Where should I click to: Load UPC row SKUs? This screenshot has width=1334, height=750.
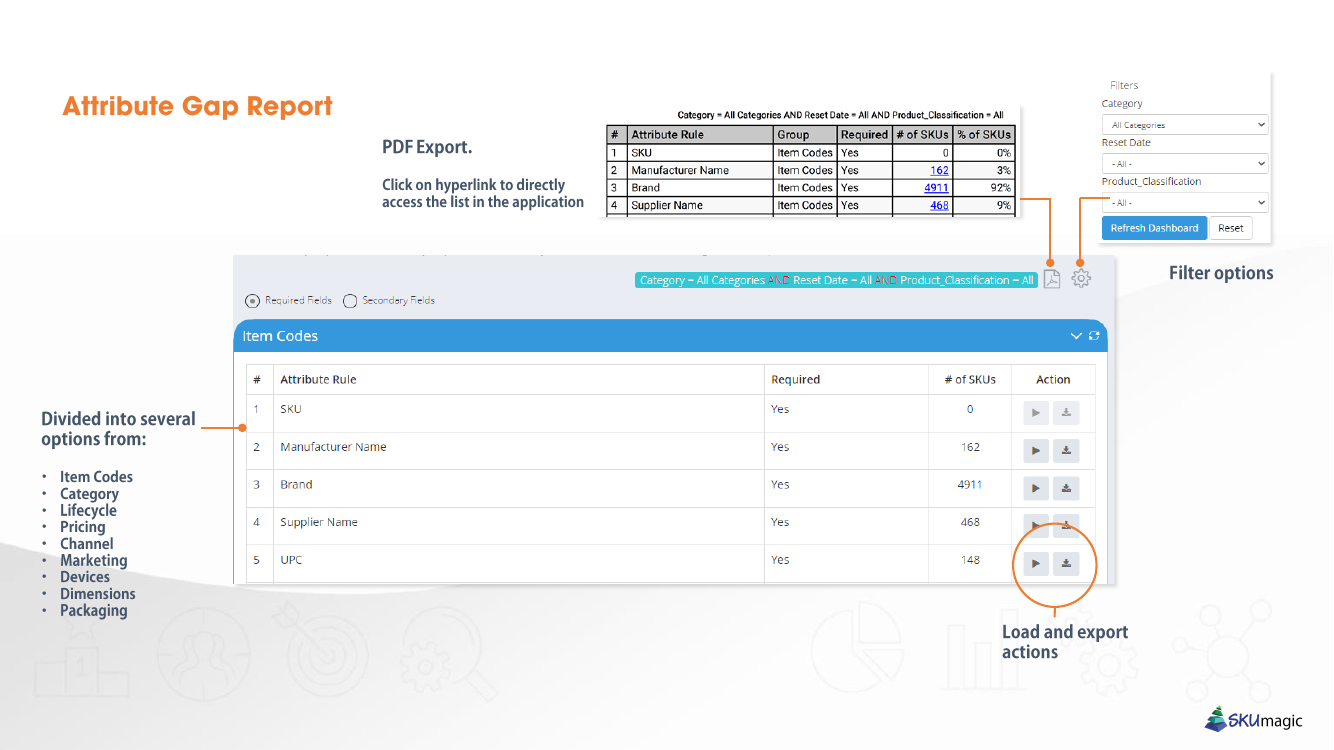1036,564
